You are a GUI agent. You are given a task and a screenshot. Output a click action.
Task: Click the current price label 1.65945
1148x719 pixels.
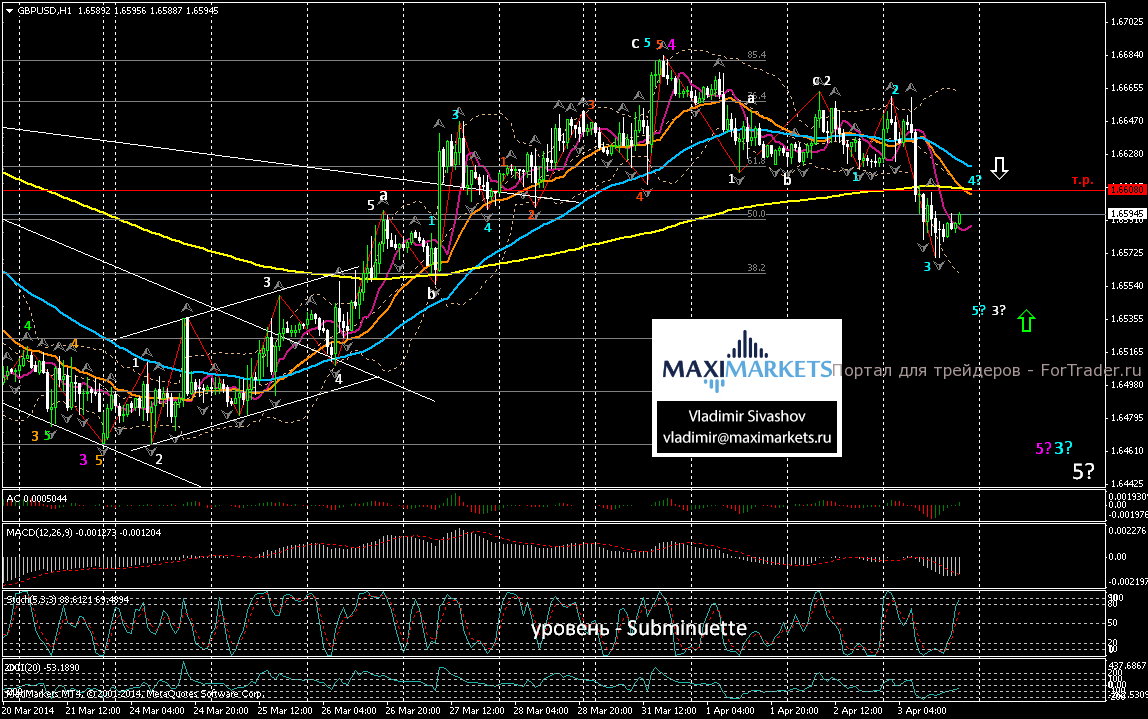1126,213
